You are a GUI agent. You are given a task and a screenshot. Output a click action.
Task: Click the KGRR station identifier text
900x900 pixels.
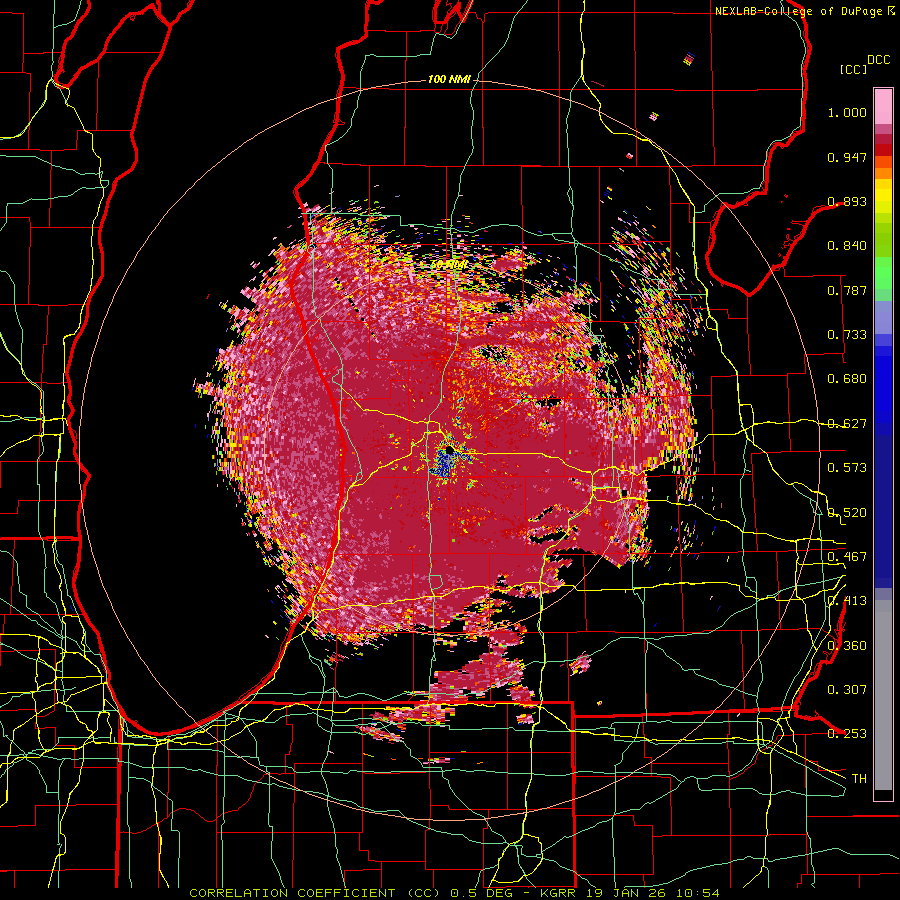558,893
